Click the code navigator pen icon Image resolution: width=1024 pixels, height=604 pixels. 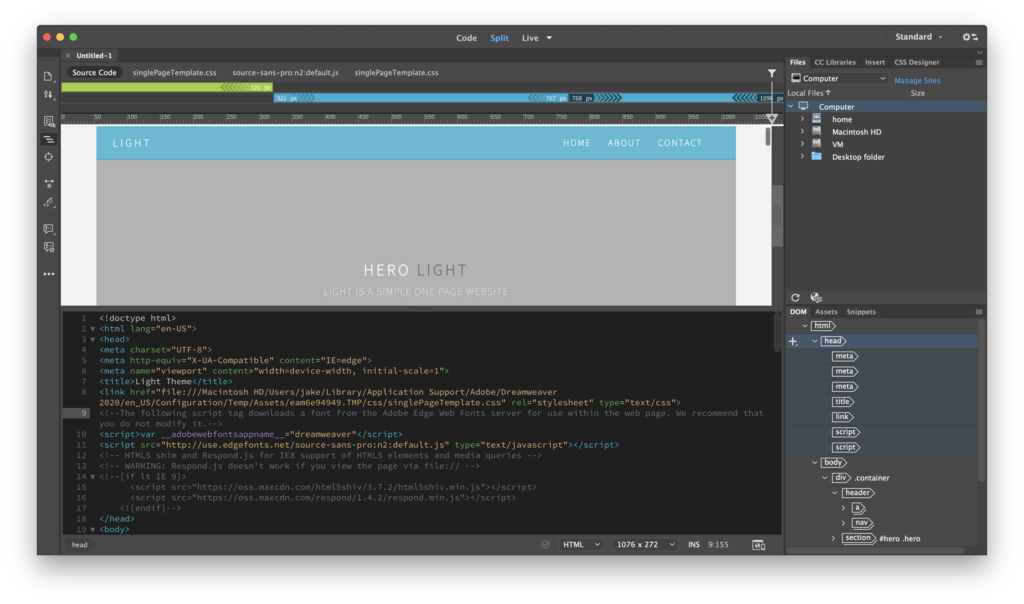coord(48,202)
